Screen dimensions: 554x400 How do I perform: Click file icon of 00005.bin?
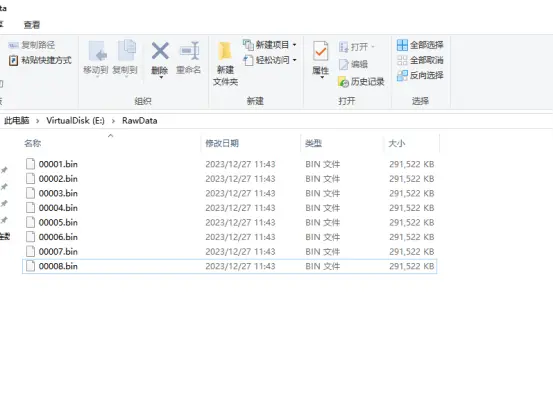(31, 222)
